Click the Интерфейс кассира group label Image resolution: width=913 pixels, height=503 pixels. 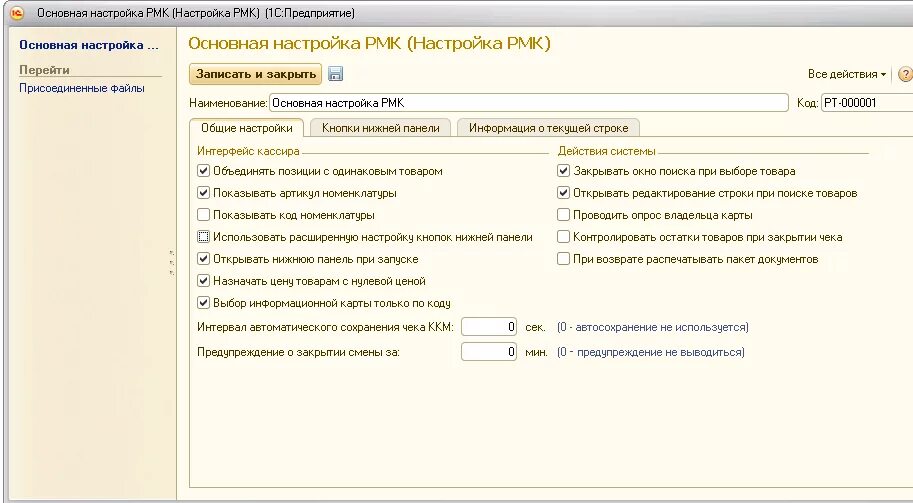coord(248,151)
